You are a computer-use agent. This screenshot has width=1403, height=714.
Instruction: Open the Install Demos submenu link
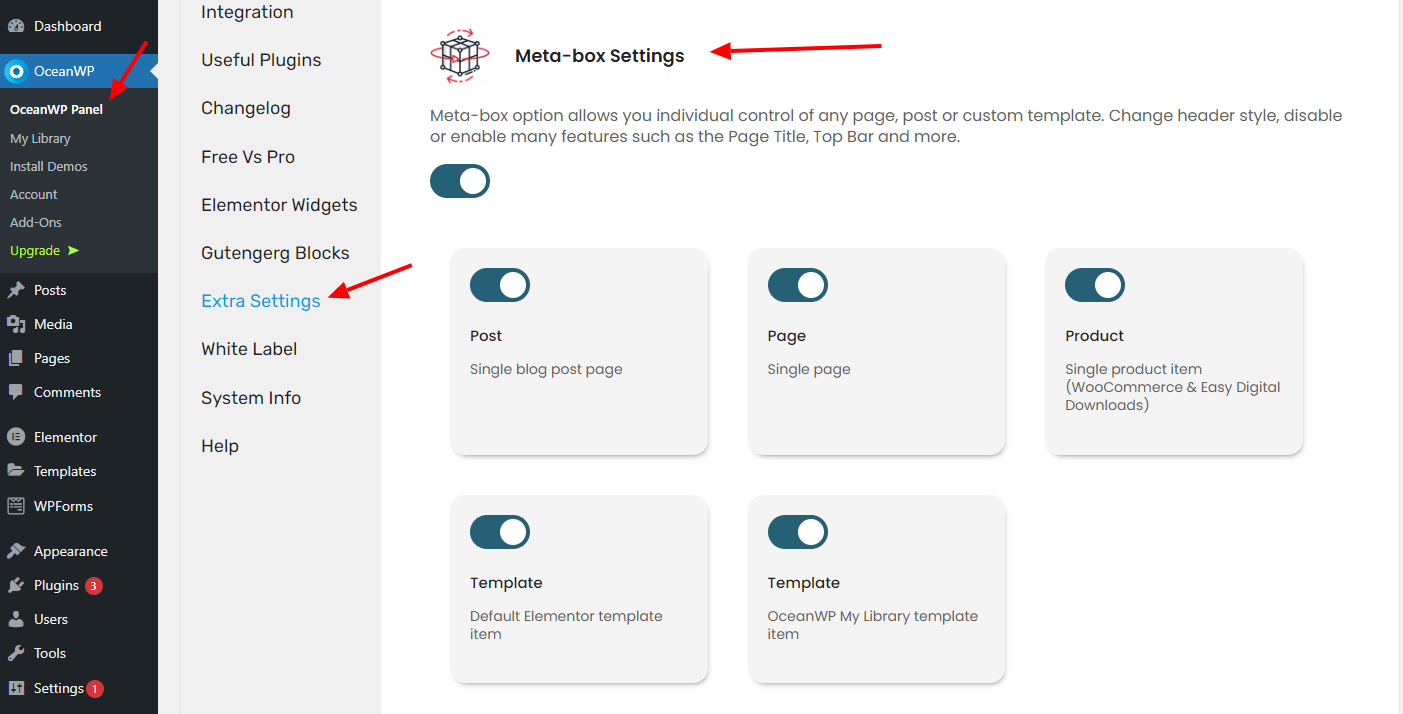tap(49, 166)
